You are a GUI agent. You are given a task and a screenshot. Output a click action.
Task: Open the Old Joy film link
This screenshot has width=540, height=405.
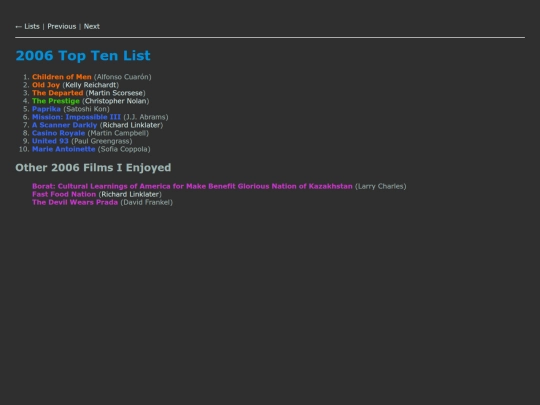tap(46, 85)
